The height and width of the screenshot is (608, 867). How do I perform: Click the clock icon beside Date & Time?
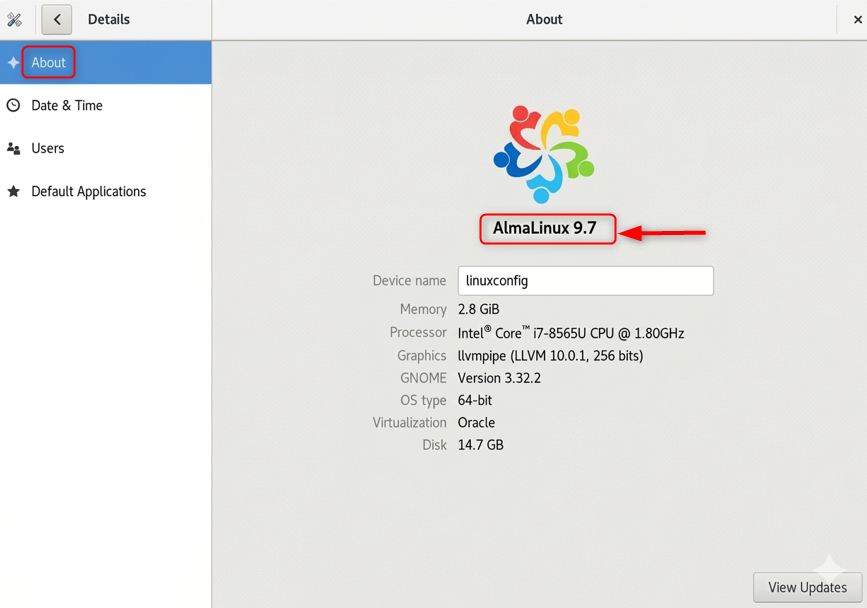[x=14, y=105]
